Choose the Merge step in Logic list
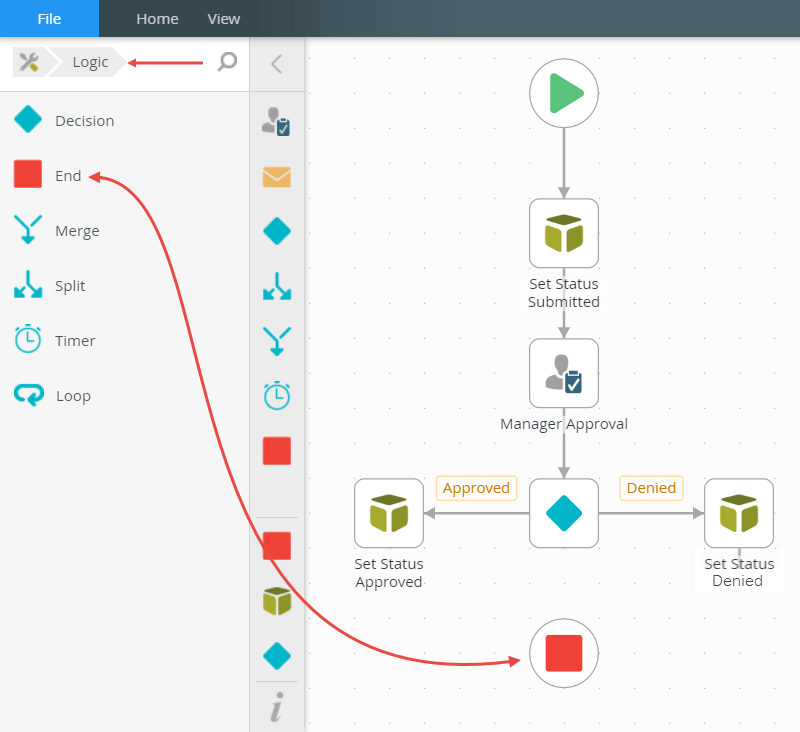This screenshot has height=732, width=800. pos(77,231)
